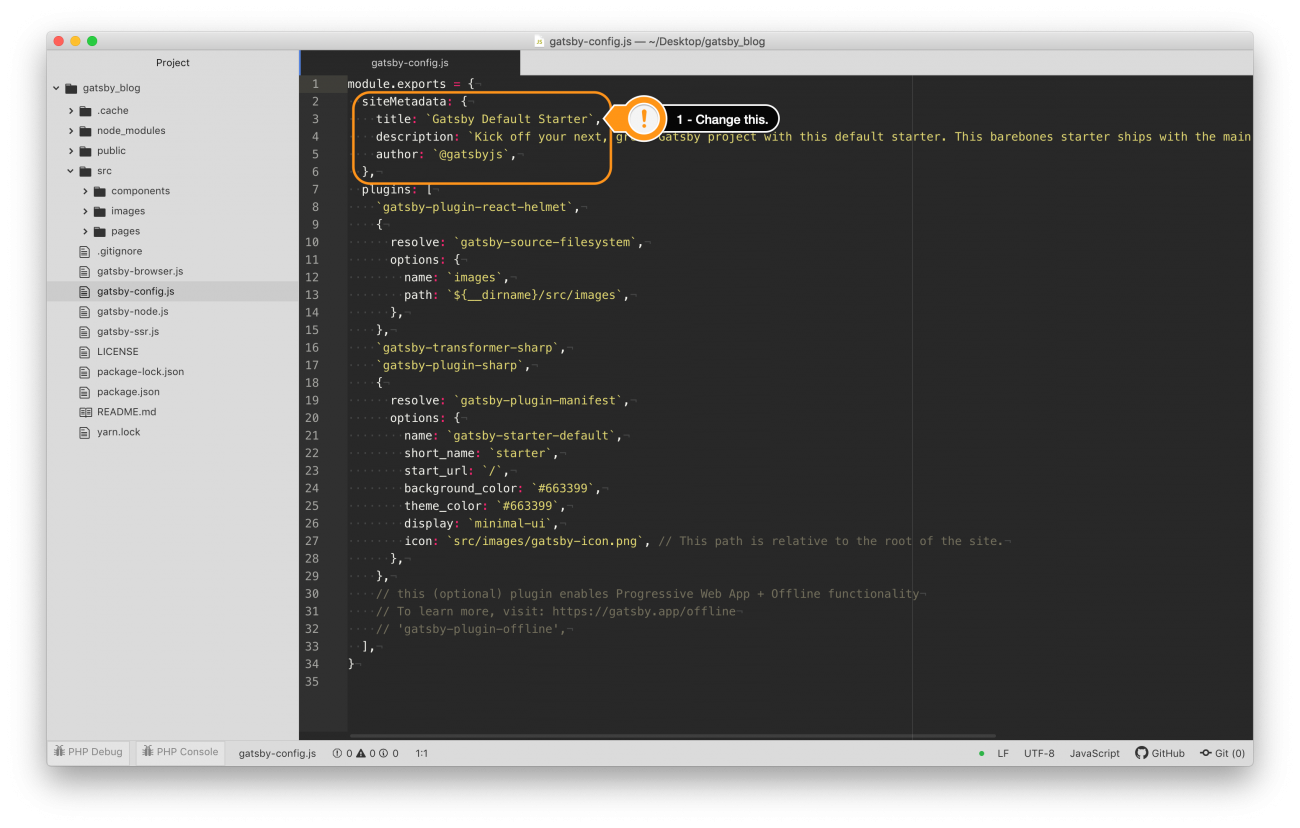Viewport: 1300px width, 828px height.
Task: Click the public folder icon
Action: tap(86, 151)
